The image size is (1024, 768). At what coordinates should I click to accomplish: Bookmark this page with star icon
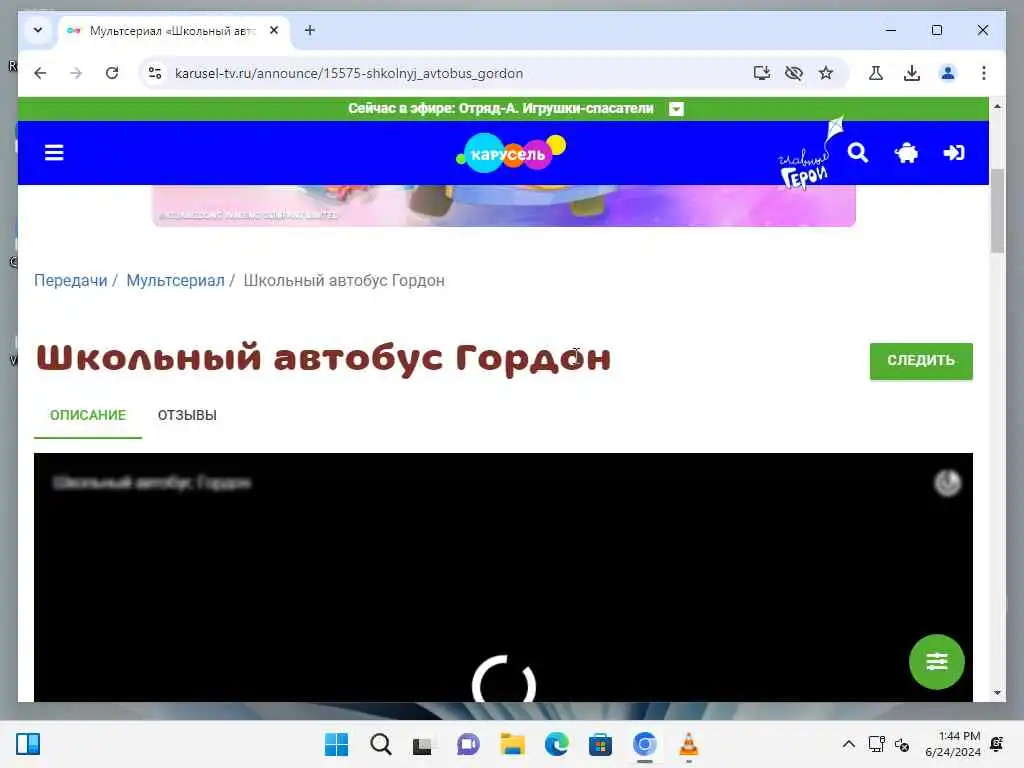pos(825,73)
